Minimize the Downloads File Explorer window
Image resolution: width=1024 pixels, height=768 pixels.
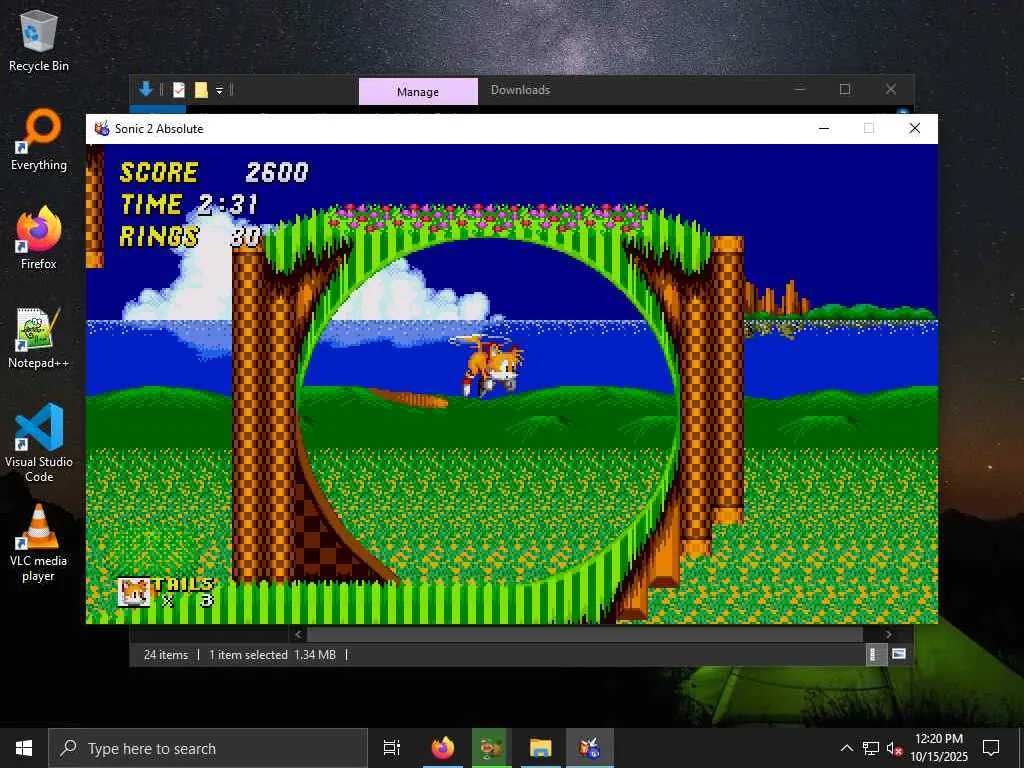(x=800, y=89)
